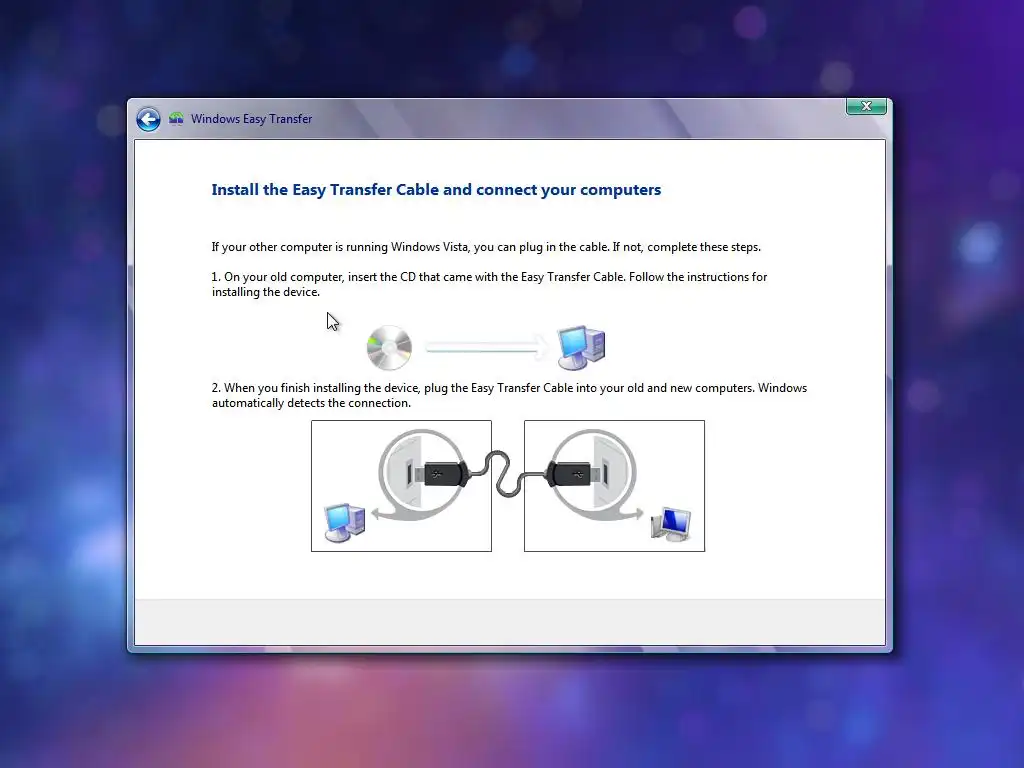Click the CD disc icon

coord(389,347)
